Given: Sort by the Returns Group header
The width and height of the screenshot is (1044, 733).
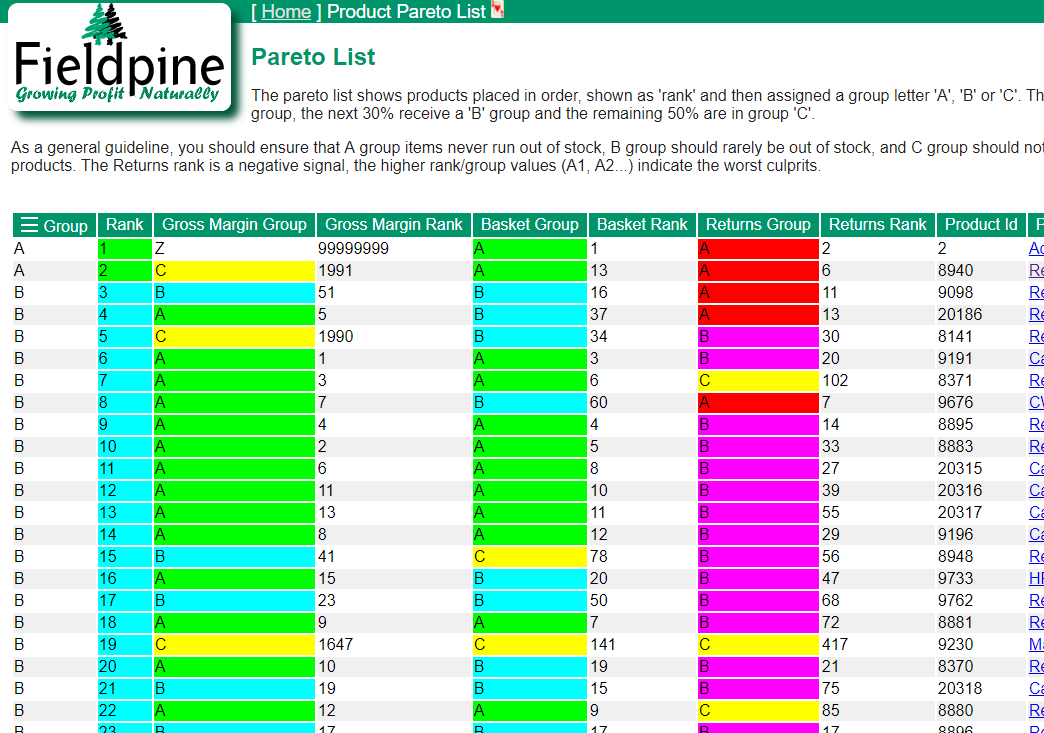Looking at the screenshot, I should pyautogui.click(x=758, y=225).
